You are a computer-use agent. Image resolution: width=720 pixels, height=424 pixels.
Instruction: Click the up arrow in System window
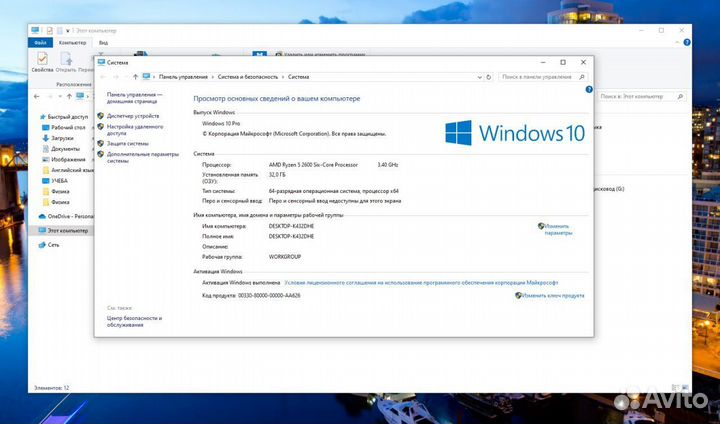[134, 76]
